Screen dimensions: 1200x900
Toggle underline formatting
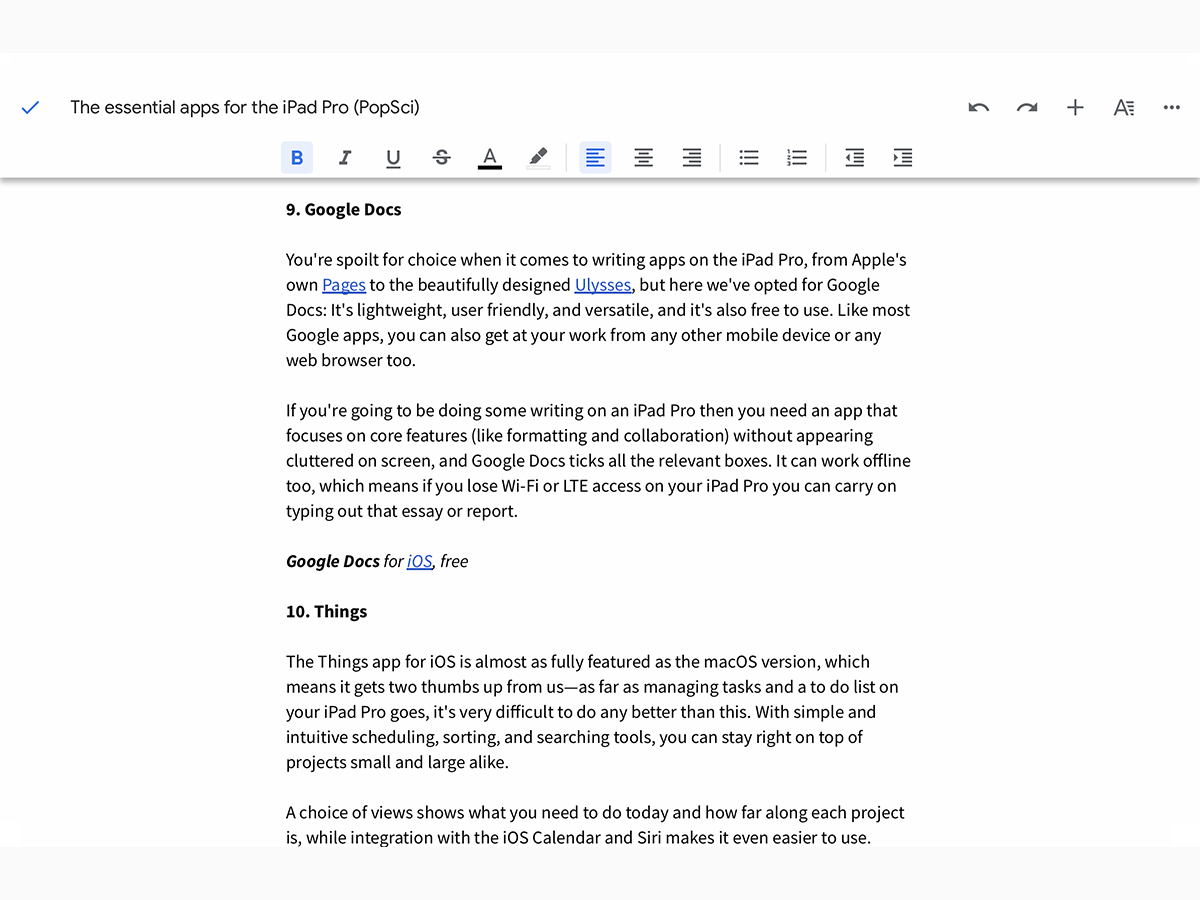point(393,157)
